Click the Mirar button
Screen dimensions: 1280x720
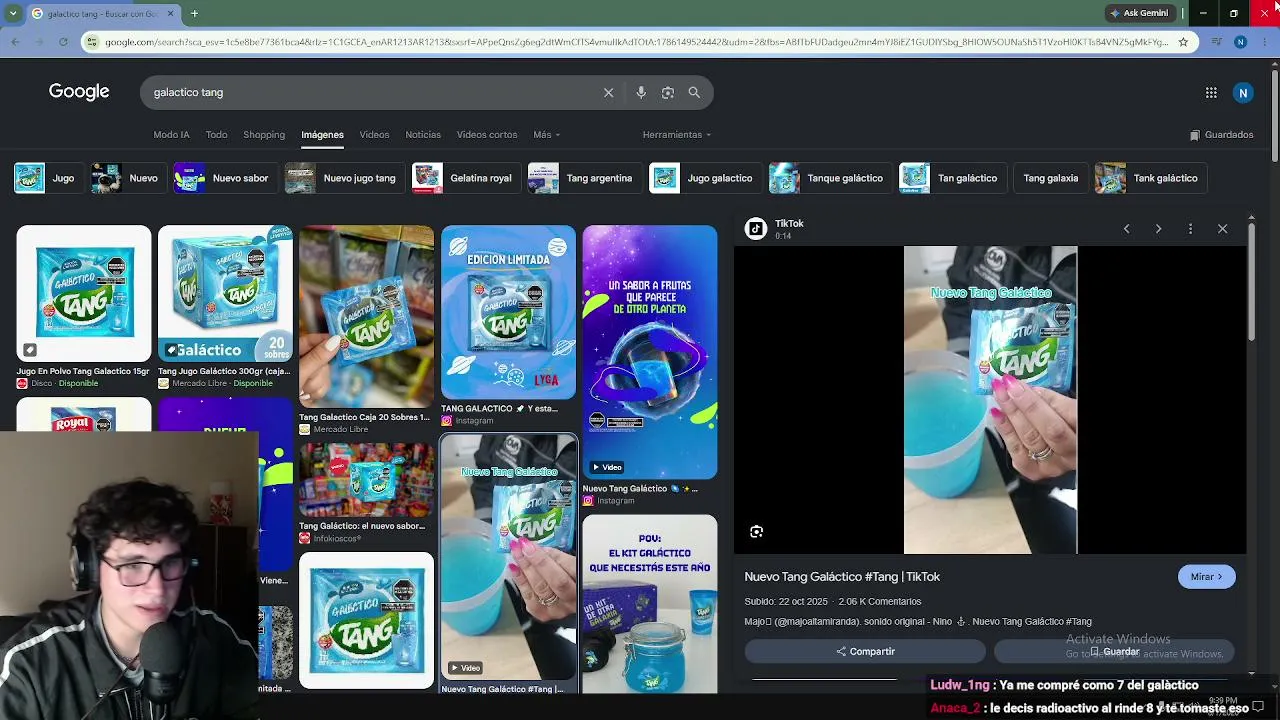pyautogui.click(x=1206, y=577)
